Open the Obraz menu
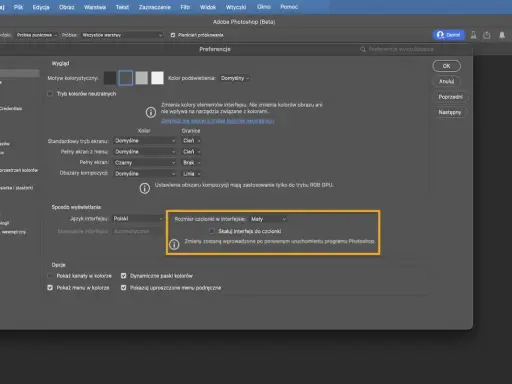 [x=67, y=7]
